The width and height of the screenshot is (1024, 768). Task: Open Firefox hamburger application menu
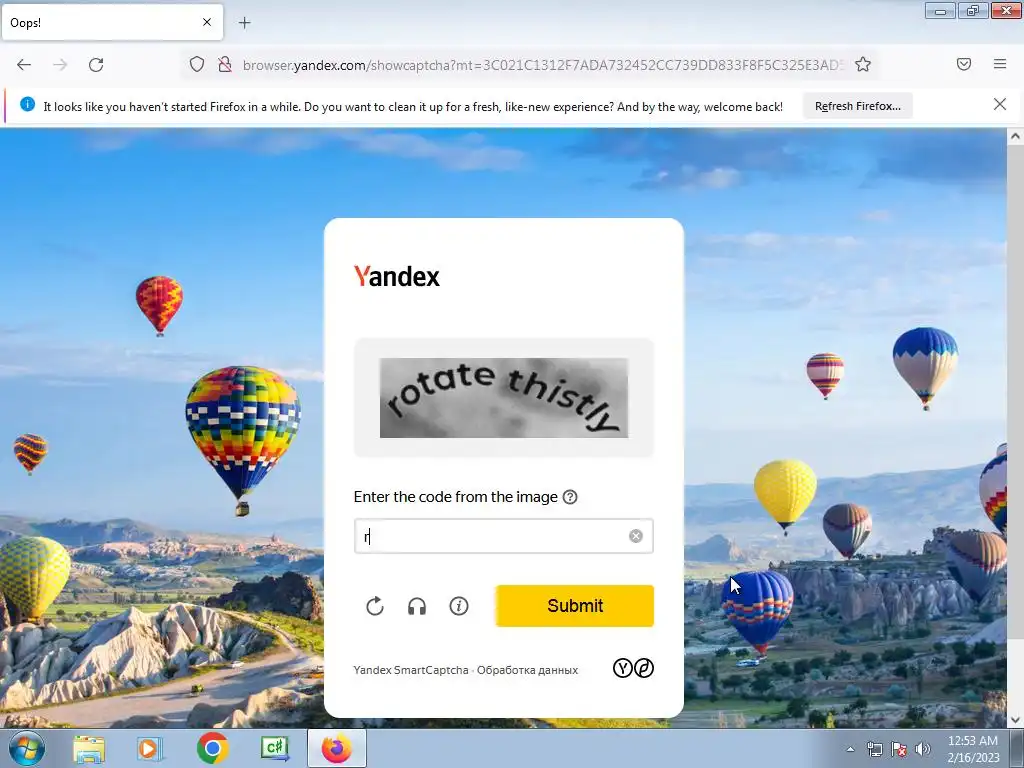(999, 64)
